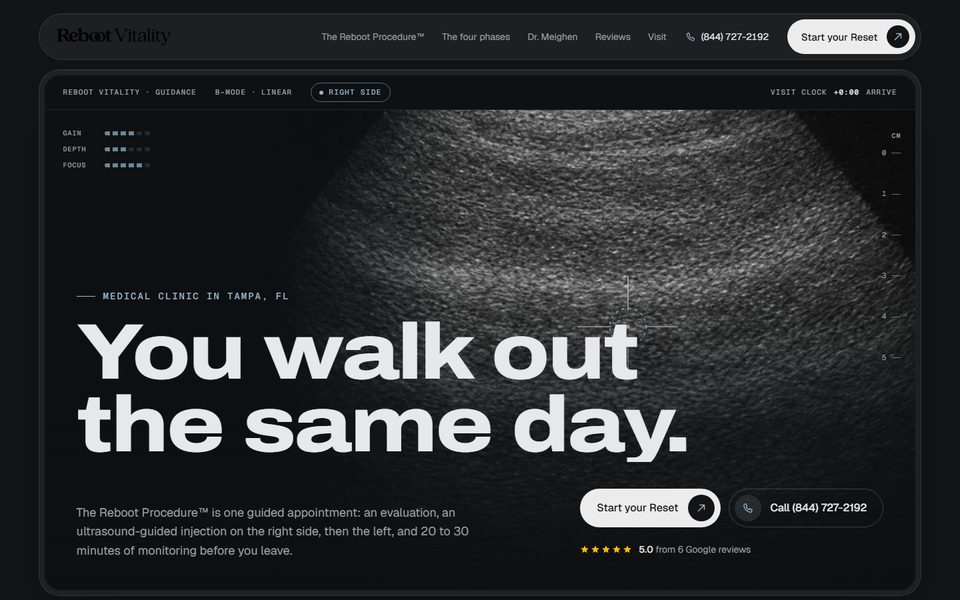Click the 5 cm depth marker

pyautogui.click(x=891, y=357)
